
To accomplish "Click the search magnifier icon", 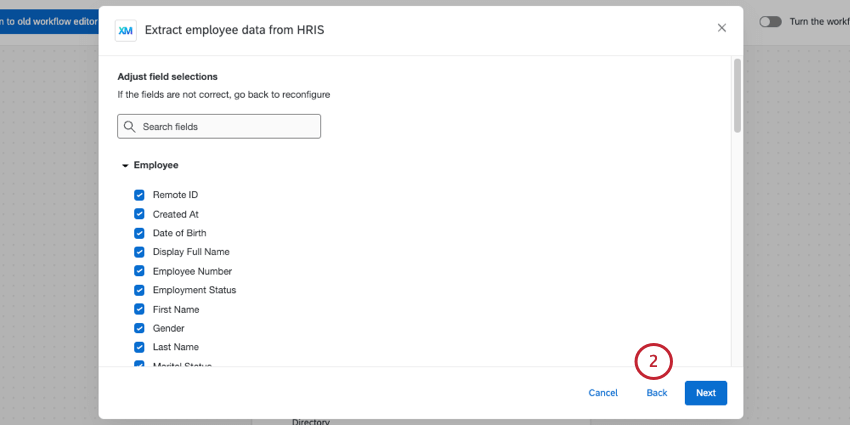I will coord(130,127).
